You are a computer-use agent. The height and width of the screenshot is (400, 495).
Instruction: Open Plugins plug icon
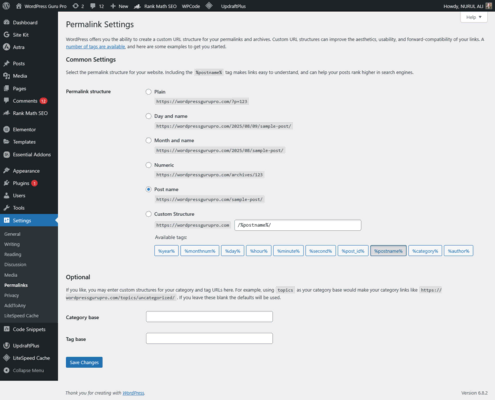[x=6, y=183]
